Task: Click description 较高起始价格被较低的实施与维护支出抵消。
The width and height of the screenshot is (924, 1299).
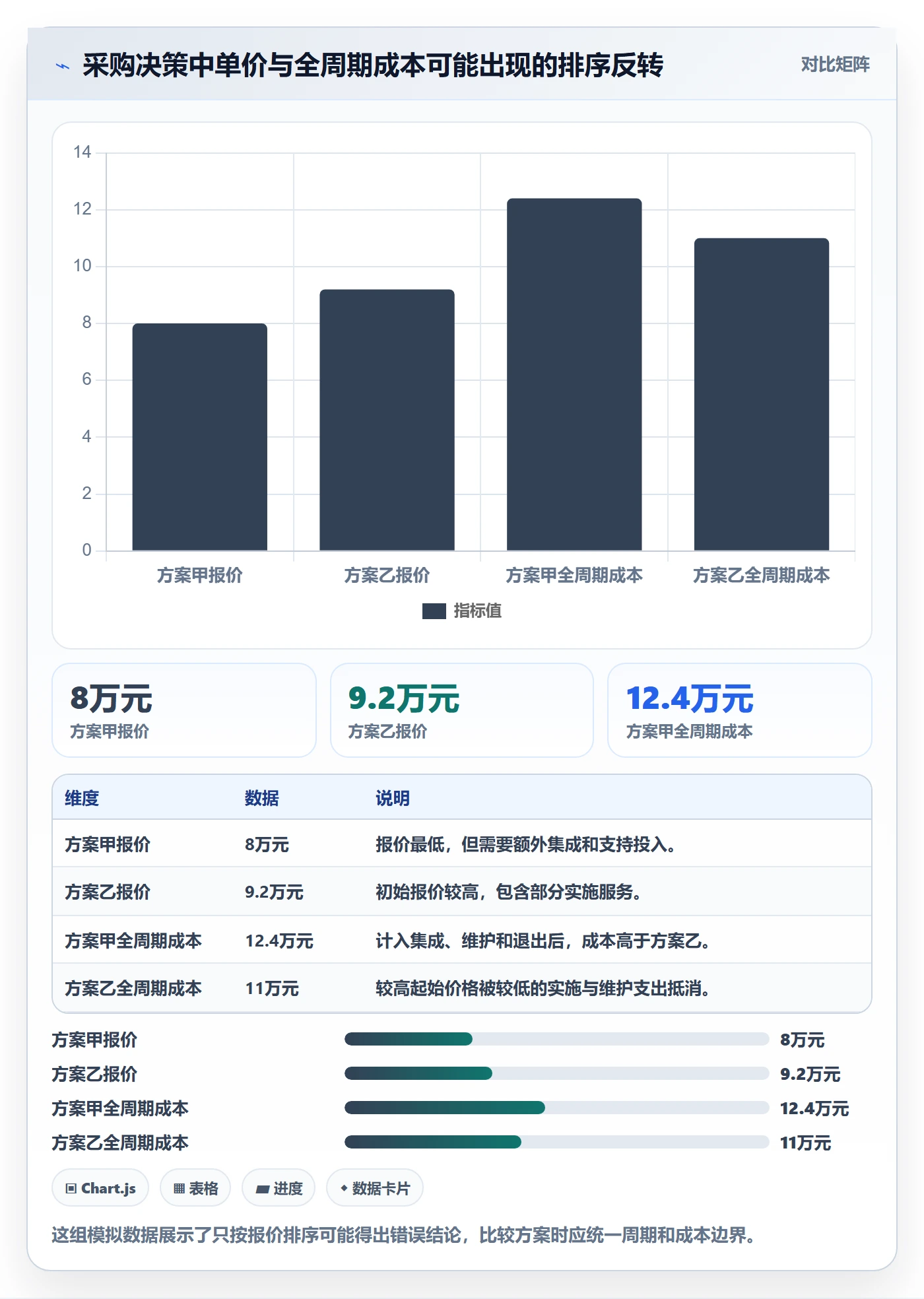Action: pos(543,988)
